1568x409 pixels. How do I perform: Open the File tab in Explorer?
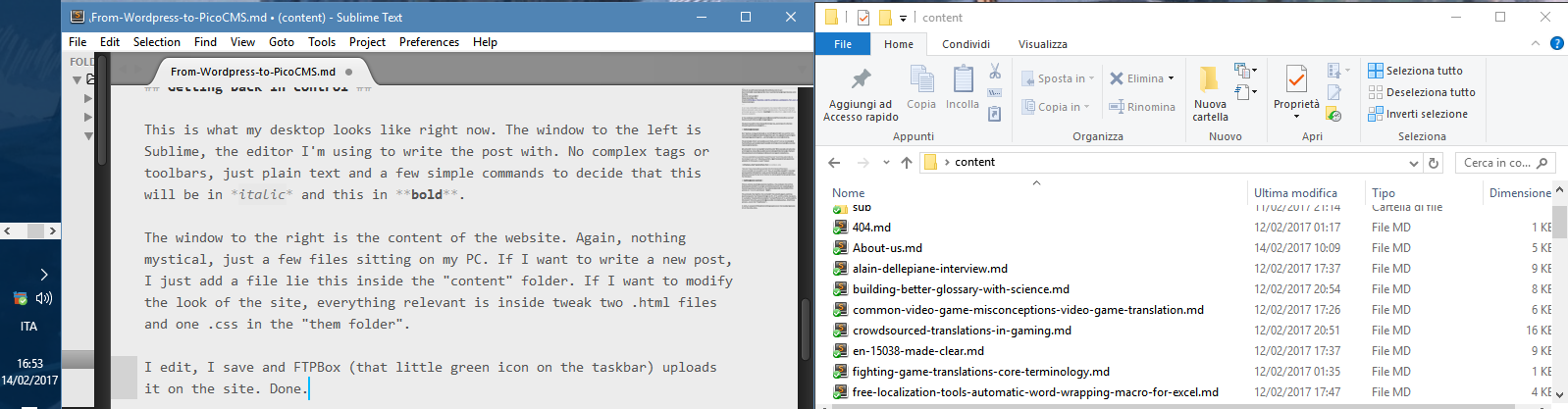point(843,44)
